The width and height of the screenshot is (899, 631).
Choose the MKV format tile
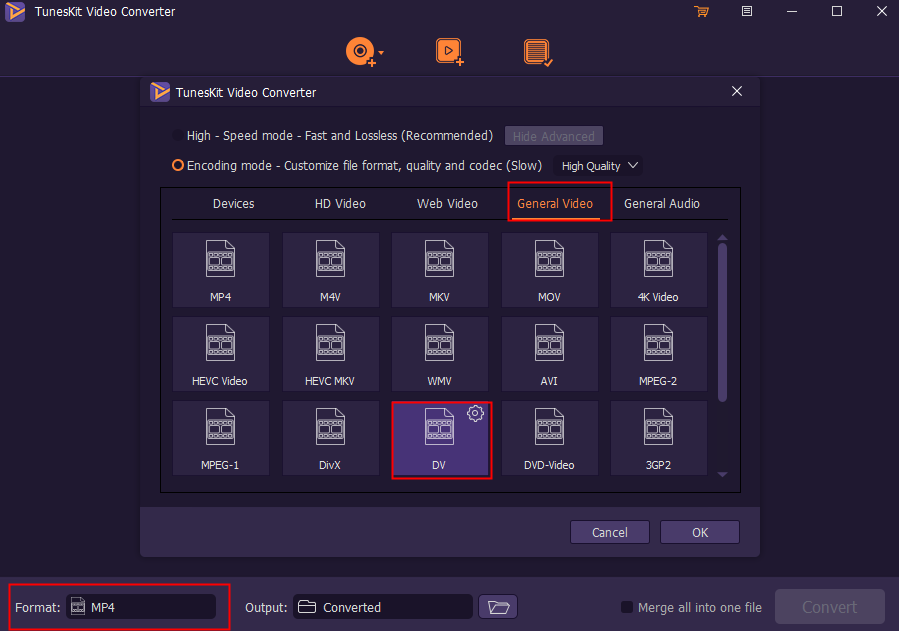(x=440, y=270)
